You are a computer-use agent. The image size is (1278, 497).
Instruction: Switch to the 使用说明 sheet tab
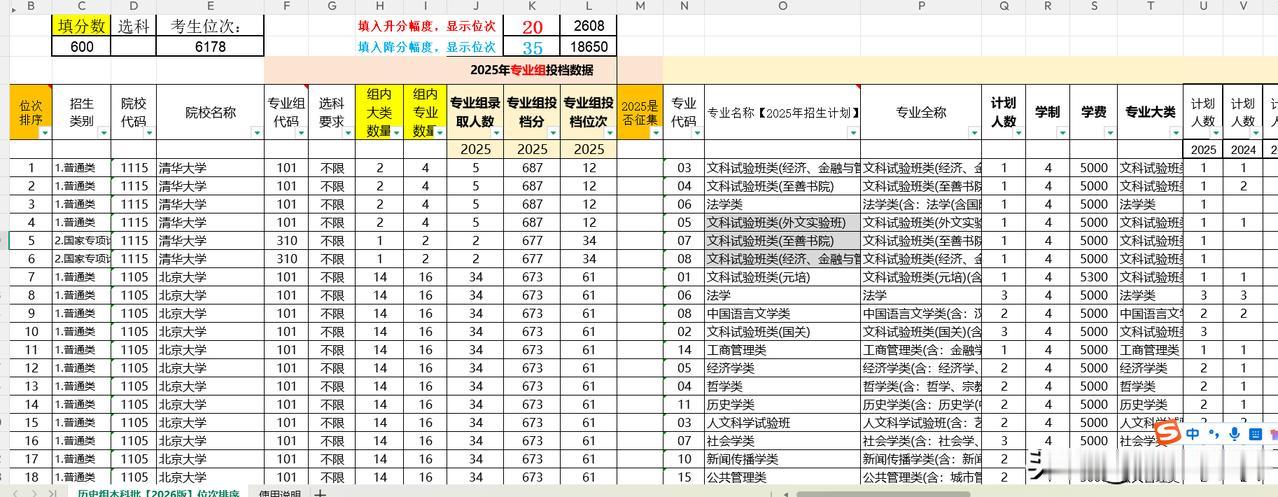tap(280, 493)
